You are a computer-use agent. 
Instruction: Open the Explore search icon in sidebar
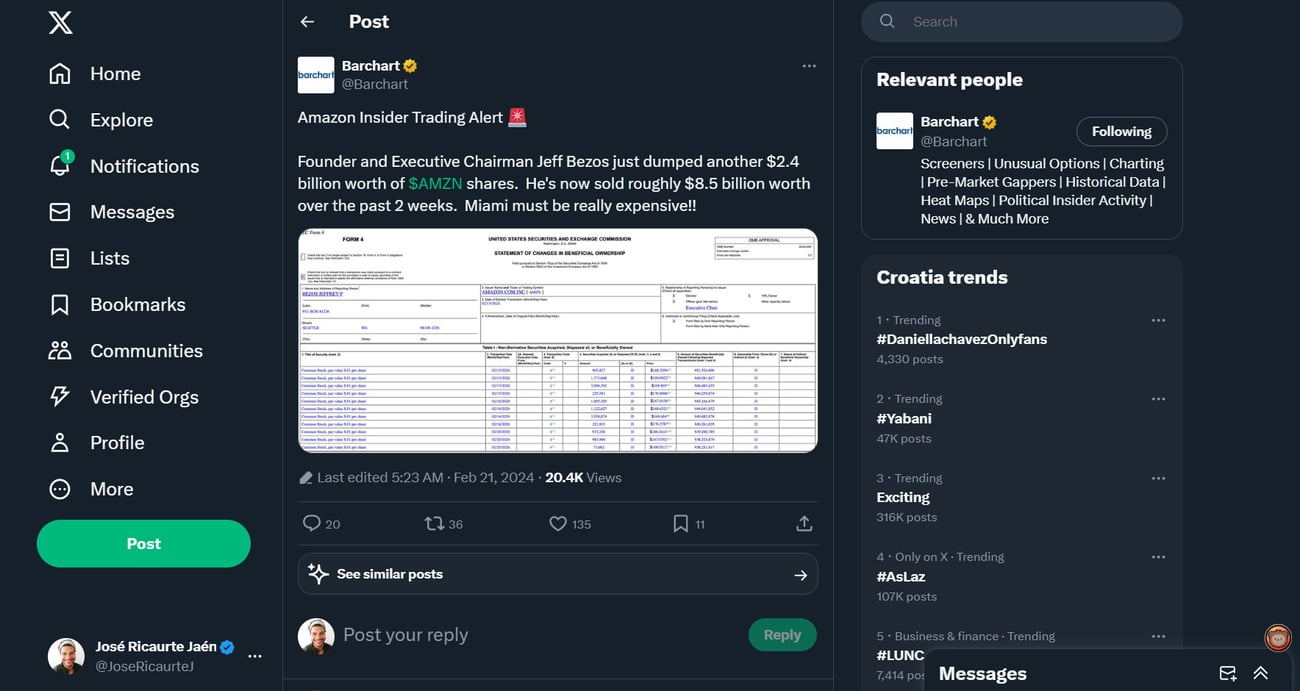point(60,120)
